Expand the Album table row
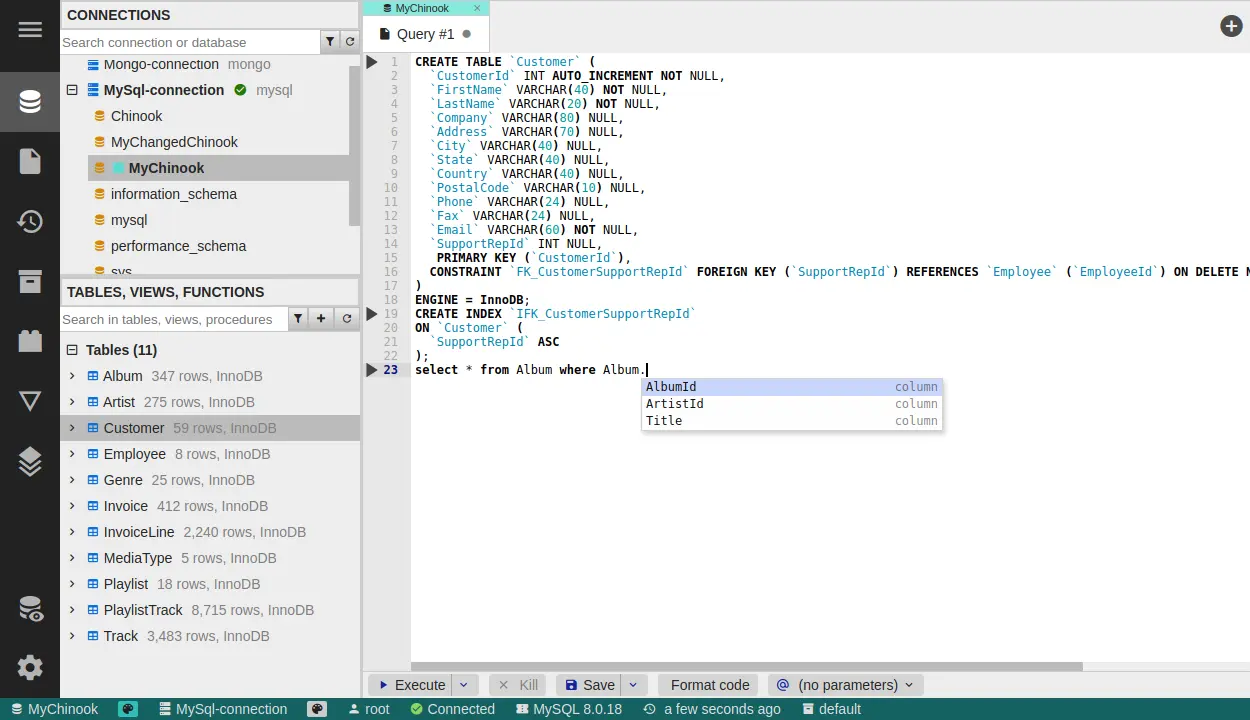Image resolution: width=1250 pixels, height=720 pixels. pos(72,376)
